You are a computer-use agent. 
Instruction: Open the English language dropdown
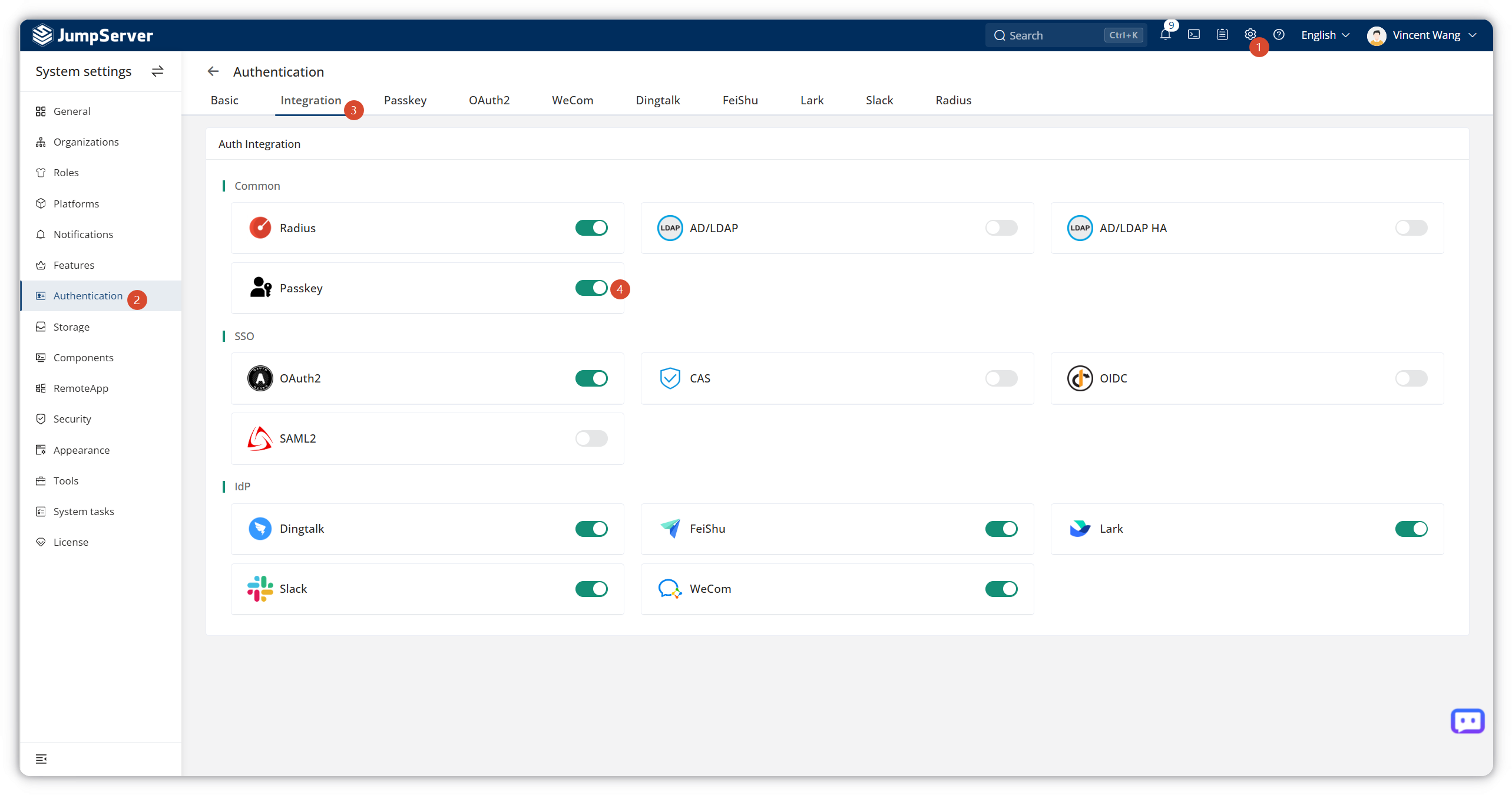[x=1325, y=35]
